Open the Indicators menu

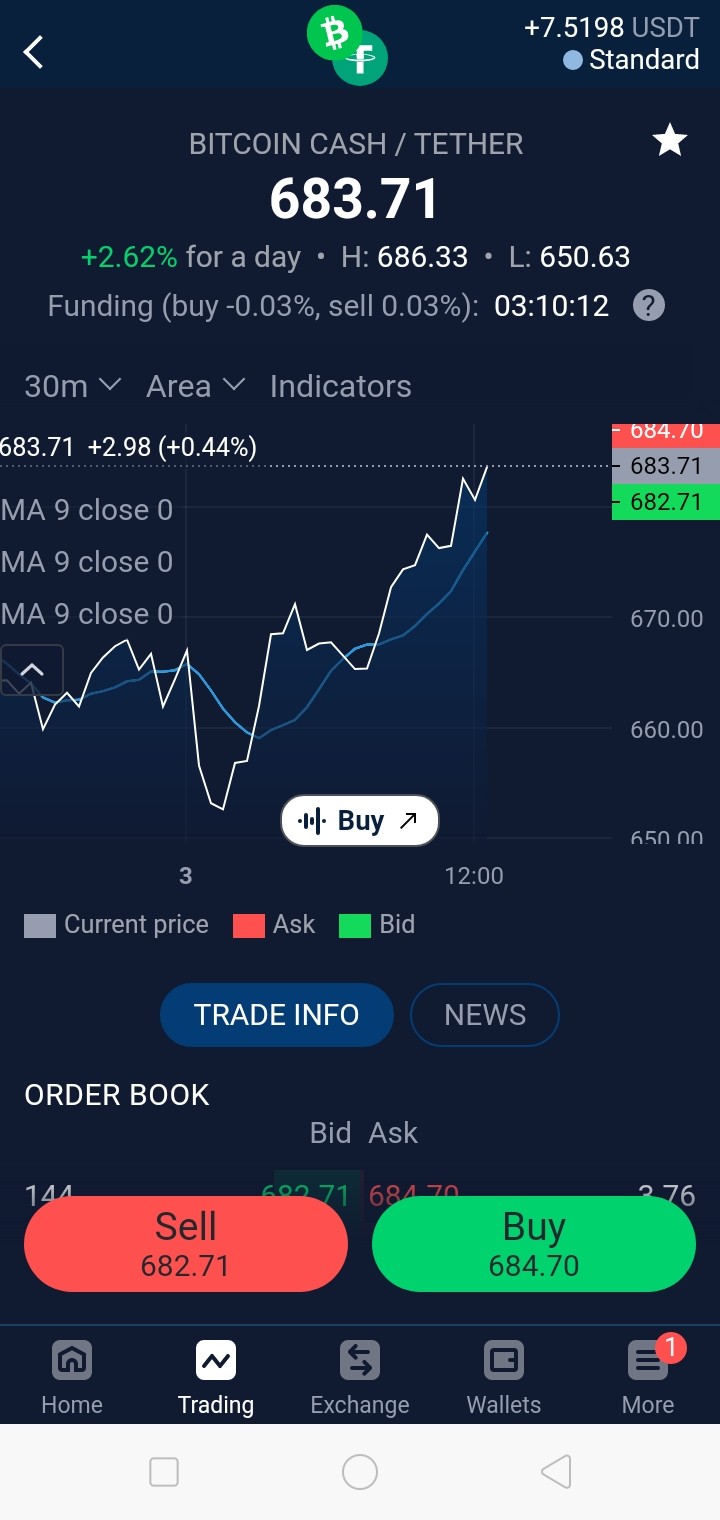point(340,386)
